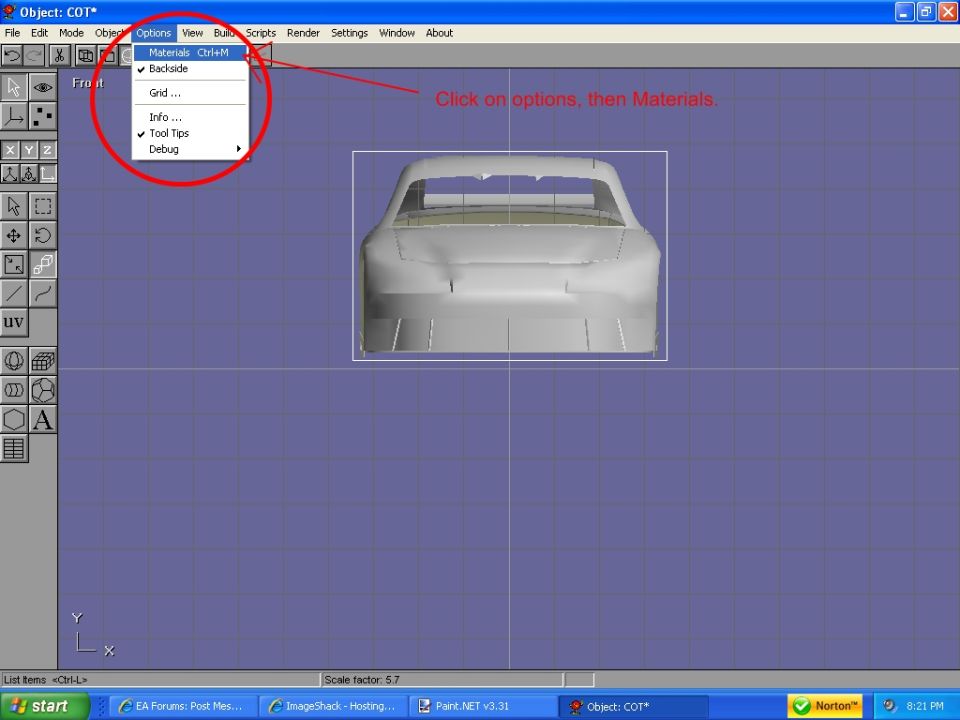Image resolution: width=960 pixels, height=720 pixels.
Task: Choose object coordinate system icon
Action: tap(29, 174)
